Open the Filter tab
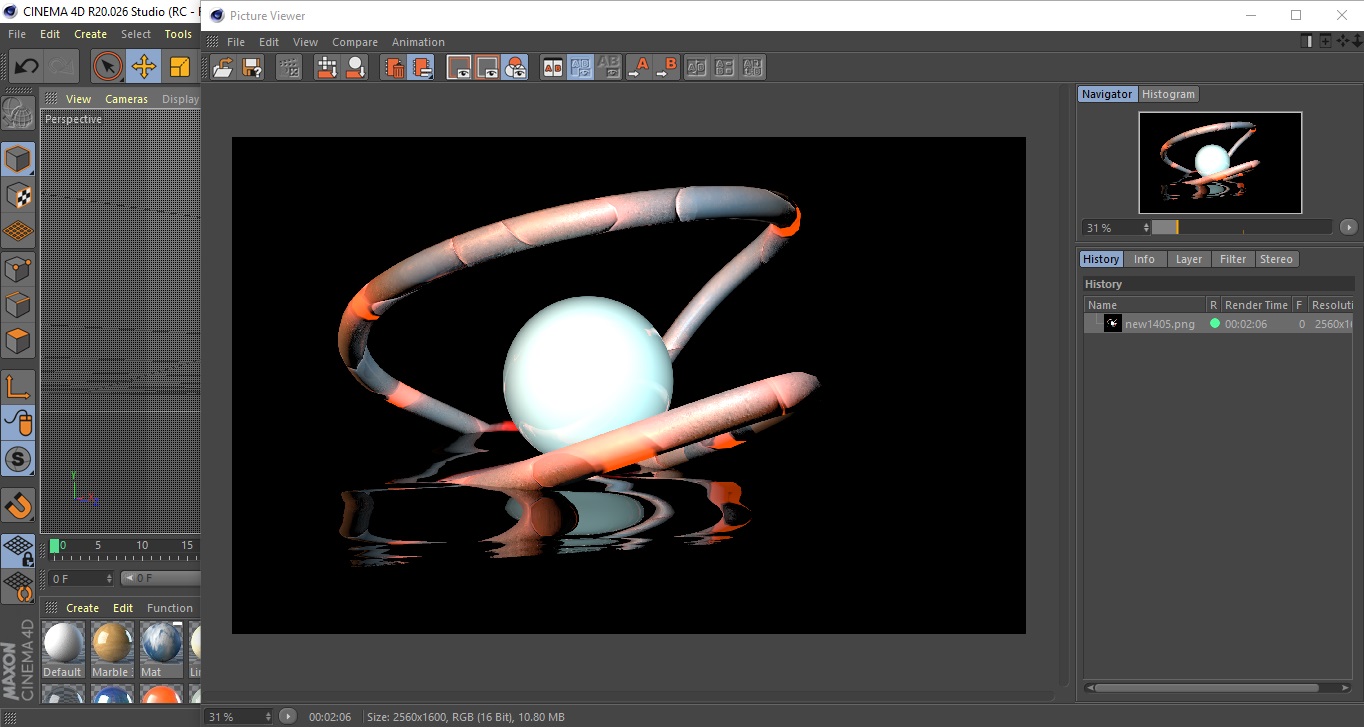The image size is (1364, 727). click(1233, 259)
